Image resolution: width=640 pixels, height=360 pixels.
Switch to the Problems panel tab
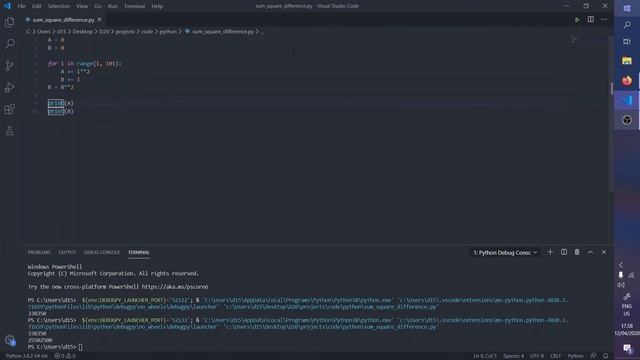point(39,252)
